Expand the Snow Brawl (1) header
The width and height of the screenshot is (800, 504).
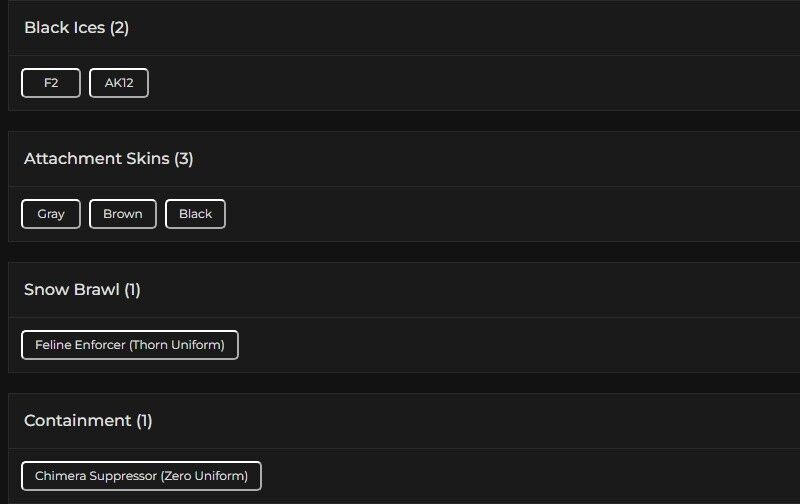click(x=400, y=290)
